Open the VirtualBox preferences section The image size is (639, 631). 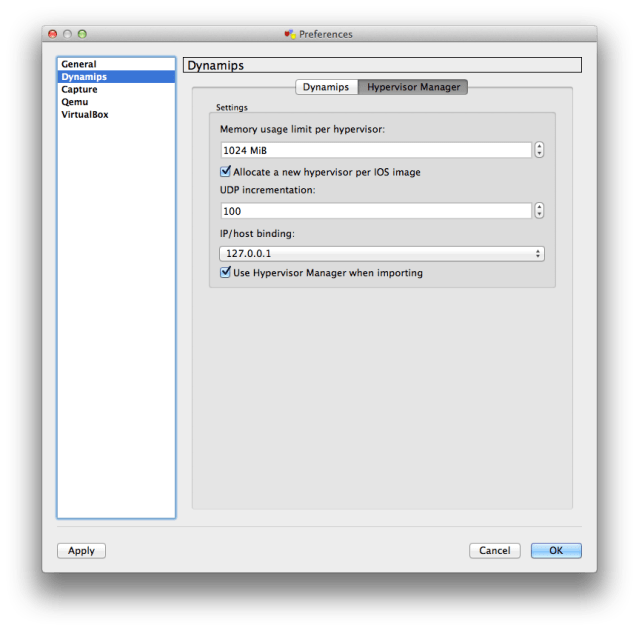116,115
